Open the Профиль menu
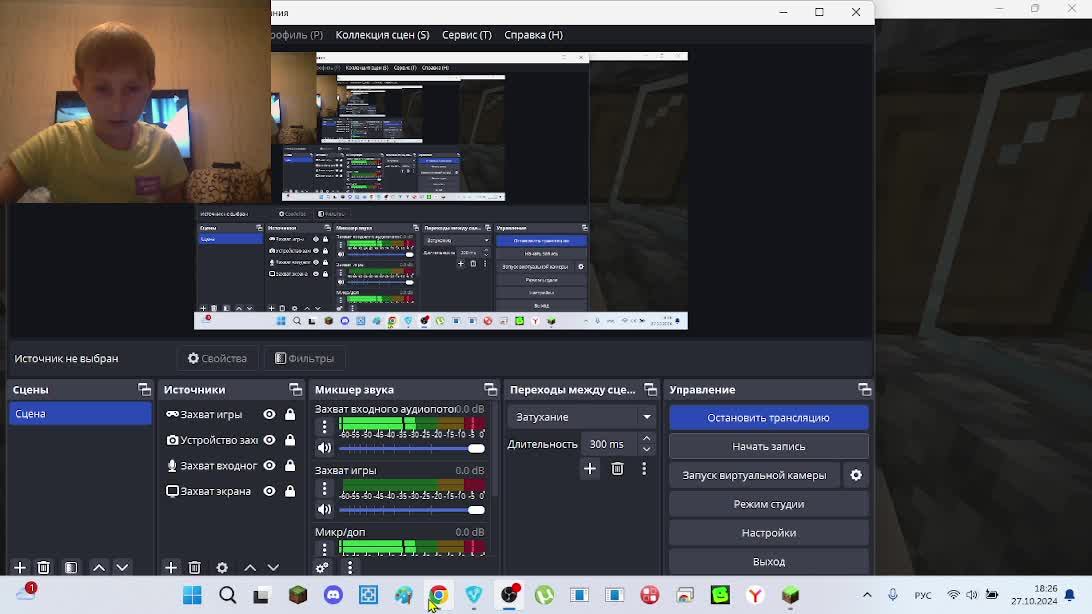 [297, 35]
